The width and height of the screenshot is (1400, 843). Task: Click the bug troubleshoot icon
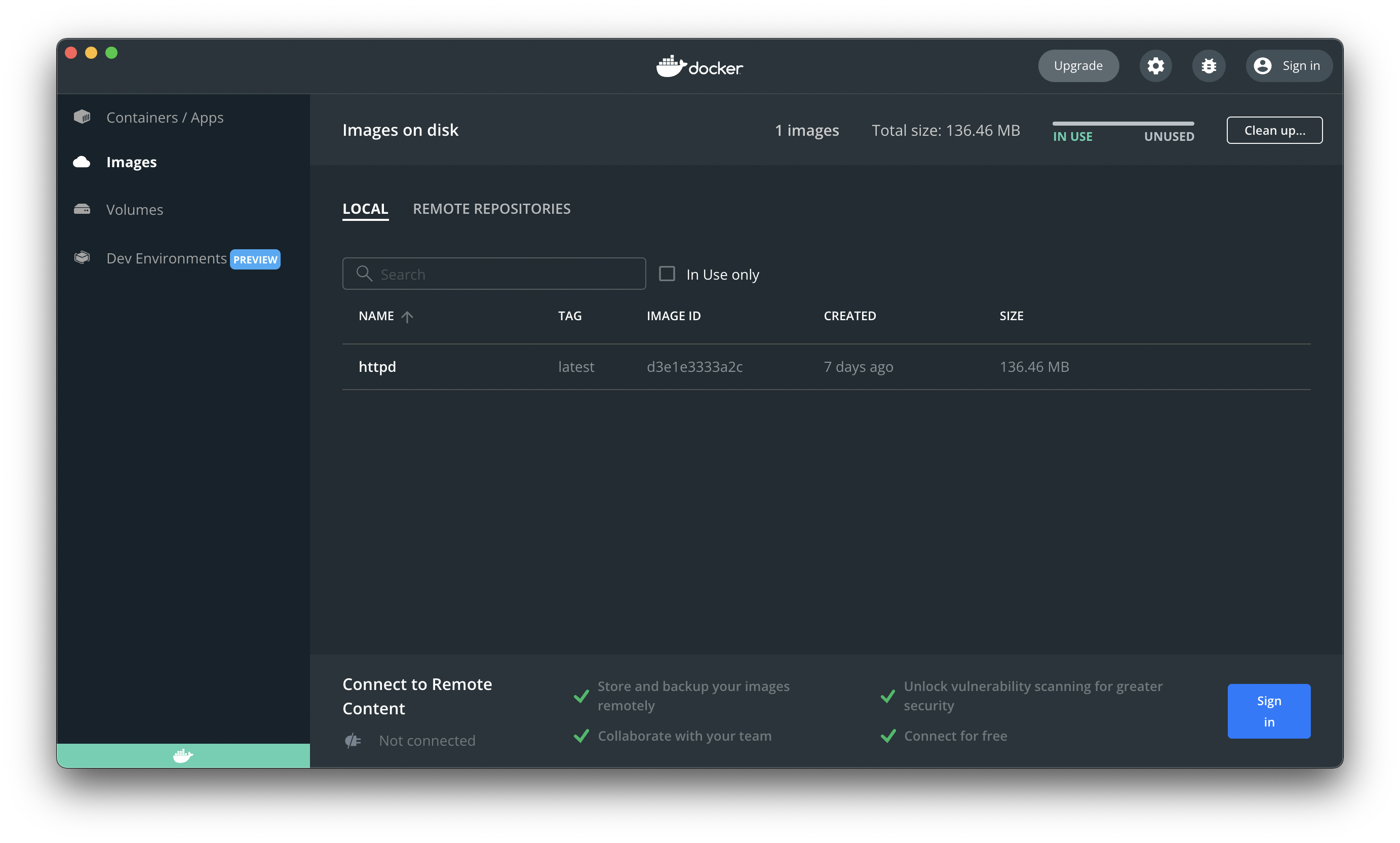click(x=1208, y=66)
